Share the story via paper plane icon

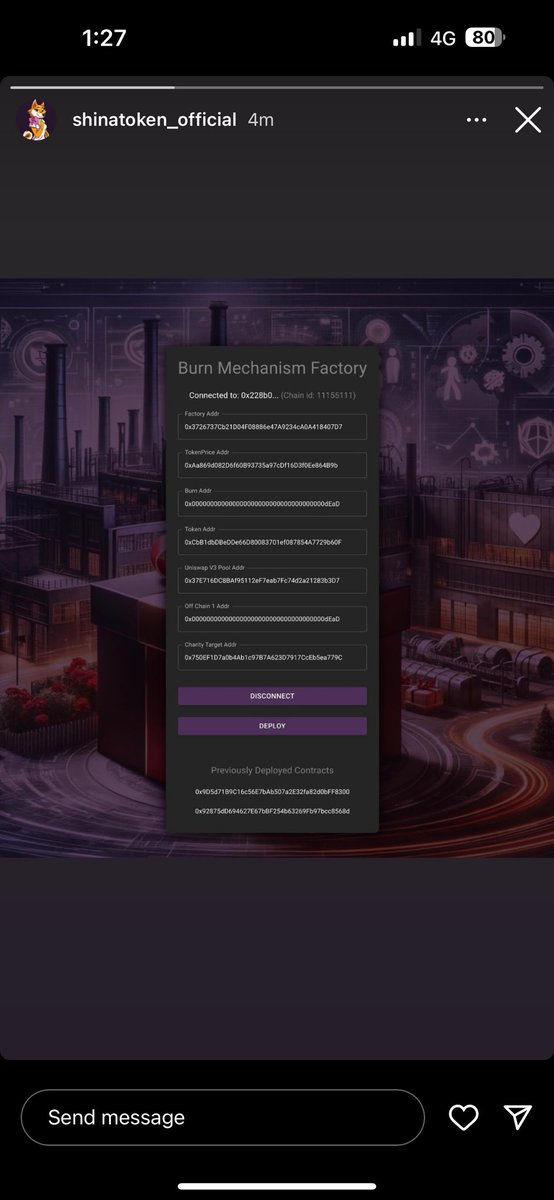(517, 1117)
